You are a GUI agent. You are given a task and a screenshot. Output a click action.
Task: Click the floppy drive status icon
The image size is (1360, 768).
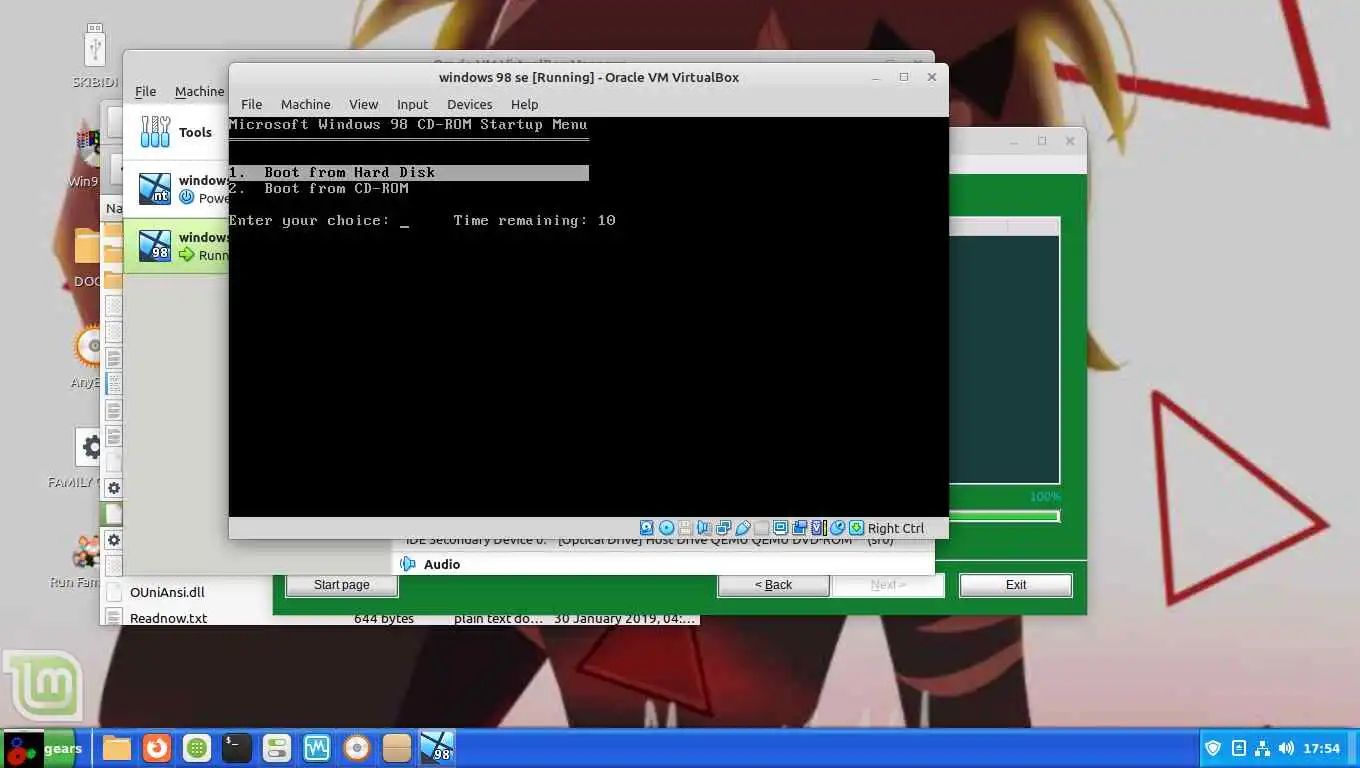[x=685, y=528]
